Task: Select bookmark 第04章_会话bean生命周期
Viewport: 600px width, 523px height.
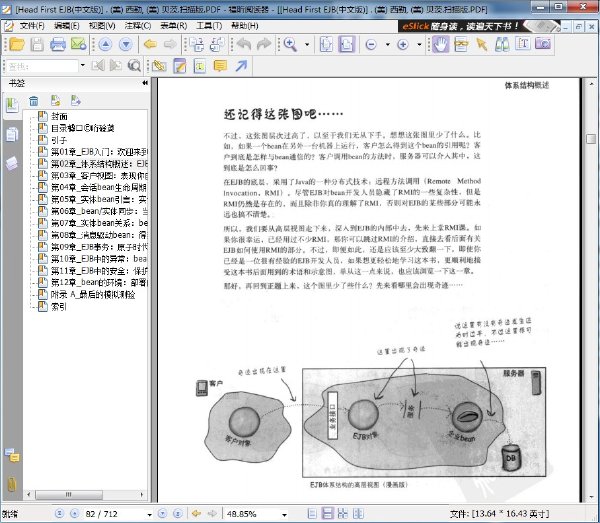Action: (99, 187)
